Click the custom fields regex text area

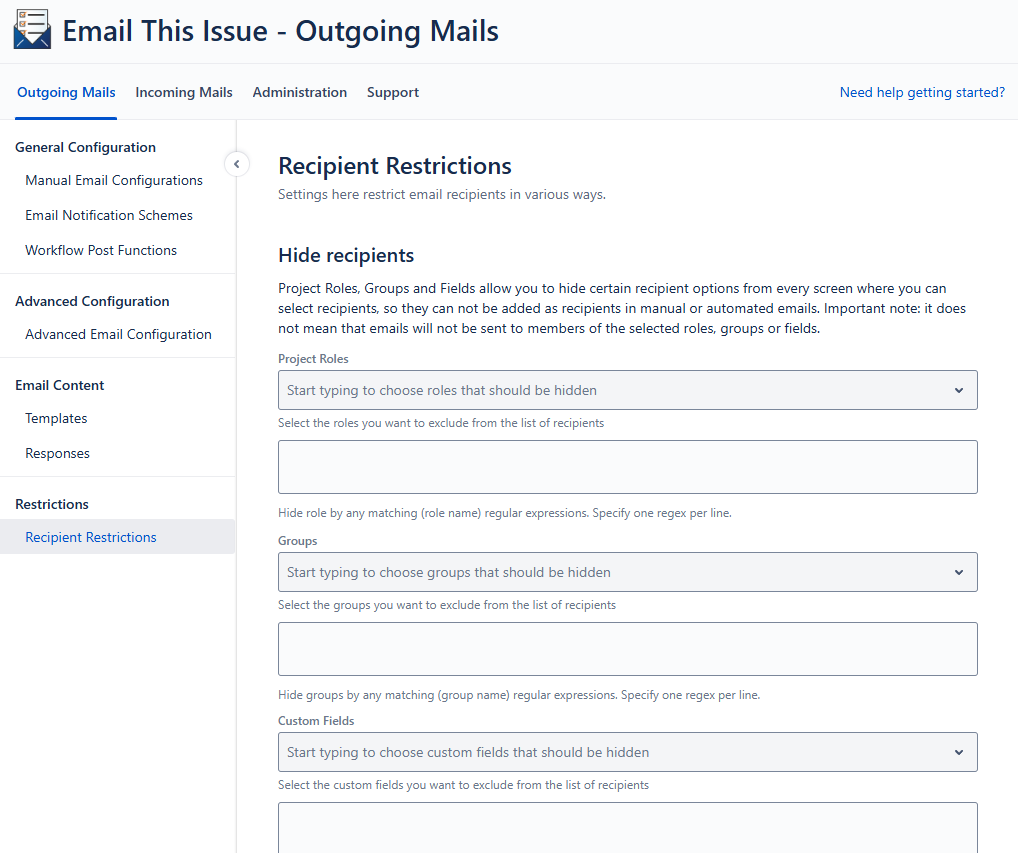627,827
